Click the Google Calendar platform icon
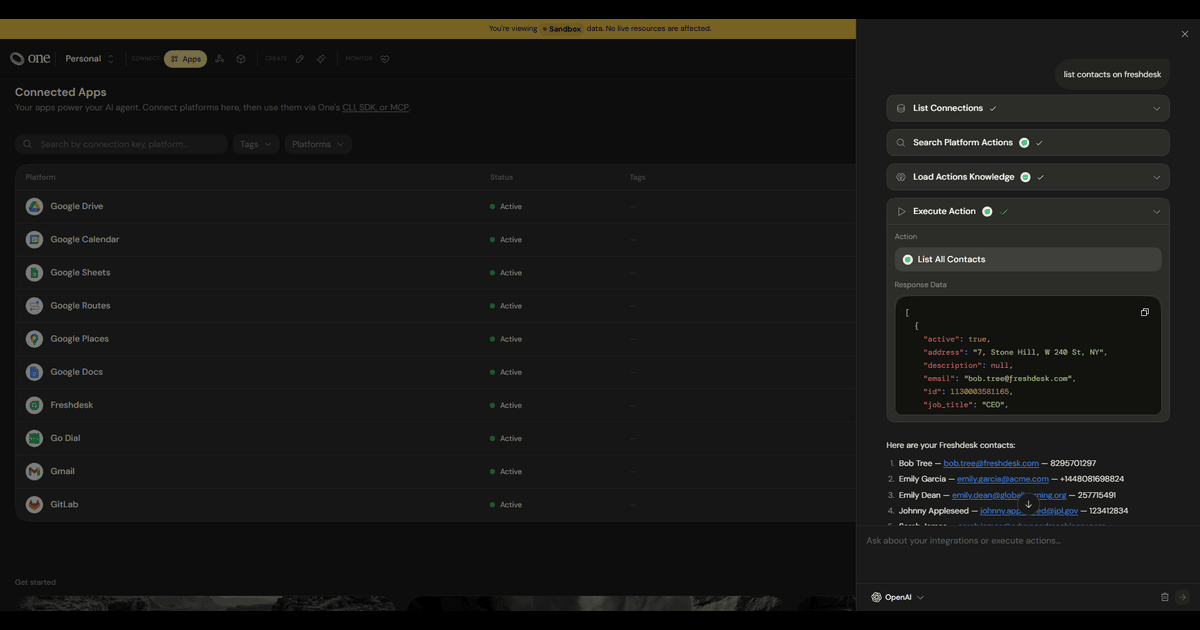Screen dimensions: 1200x630 (x=34, y=239)
